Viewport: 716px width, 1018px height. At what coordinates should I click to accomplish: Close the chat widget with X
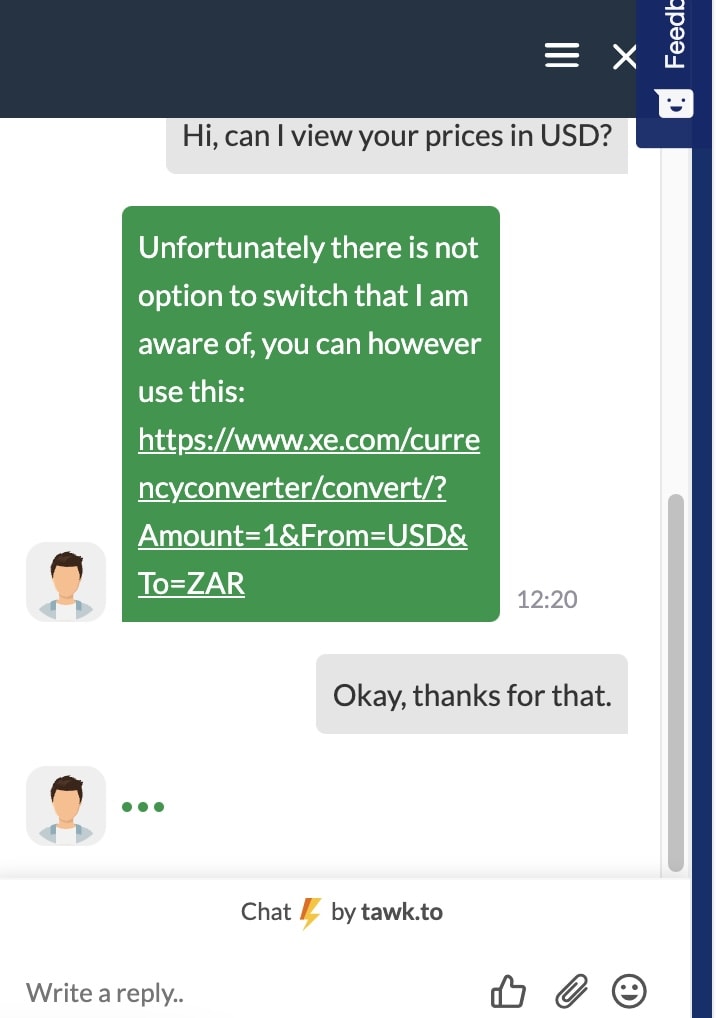click(x=624, y=57)
